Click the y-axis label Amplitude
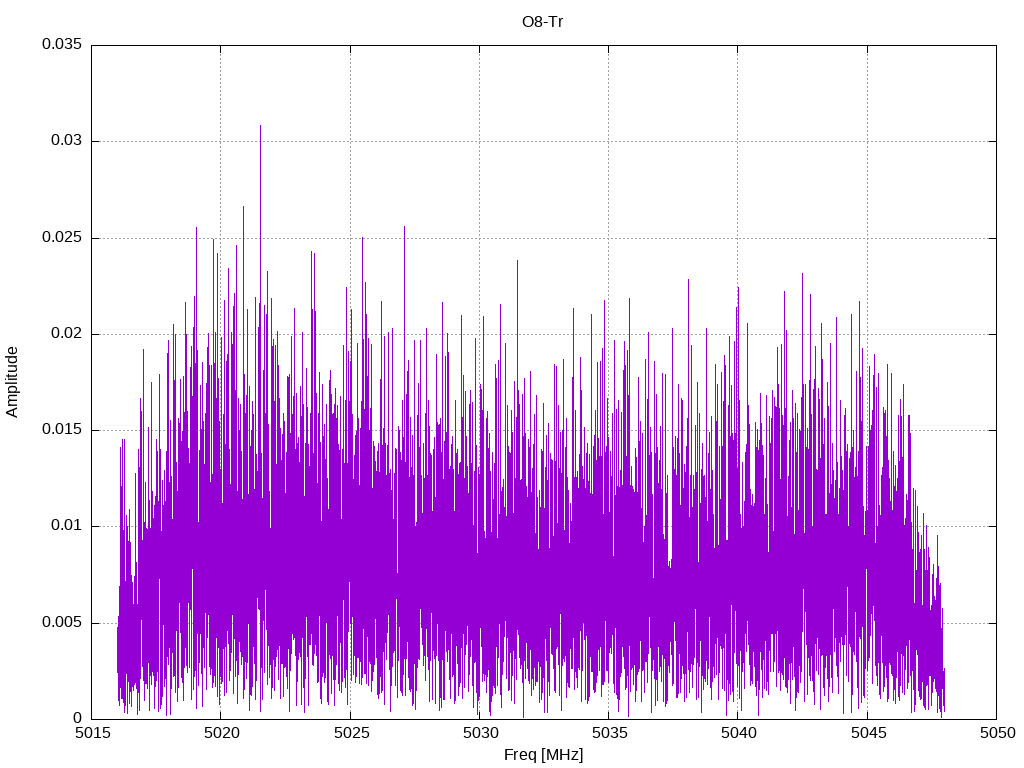The image size is (1024, 768). point(12,382)
